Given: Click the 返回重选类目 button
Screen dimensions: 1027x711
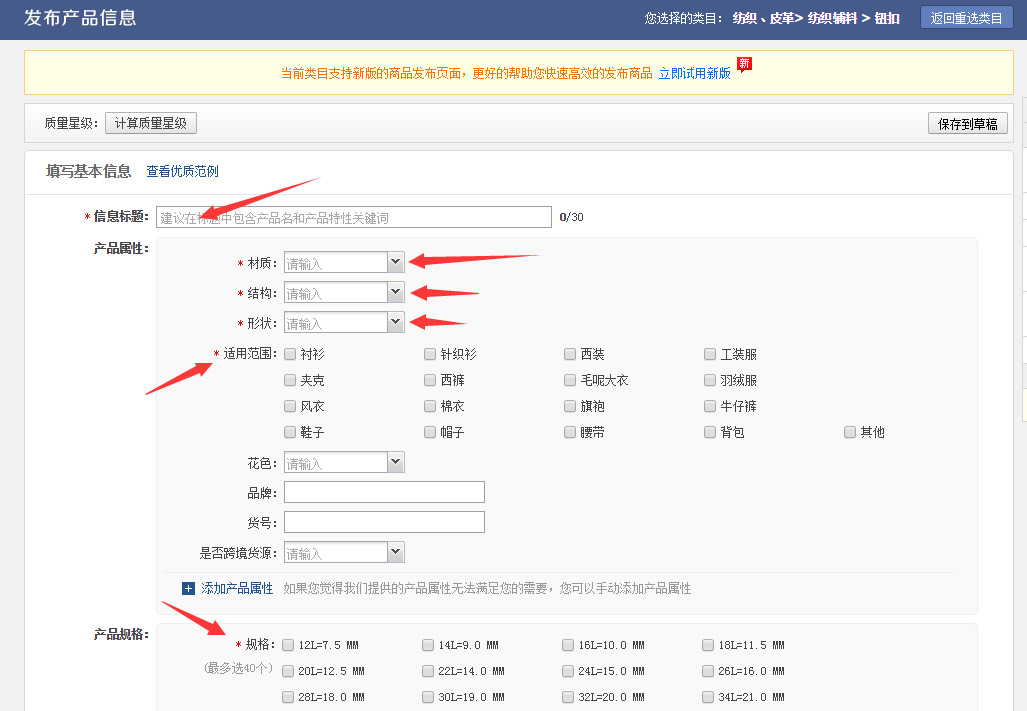Looking at the screenshot, I should (967, 18).
